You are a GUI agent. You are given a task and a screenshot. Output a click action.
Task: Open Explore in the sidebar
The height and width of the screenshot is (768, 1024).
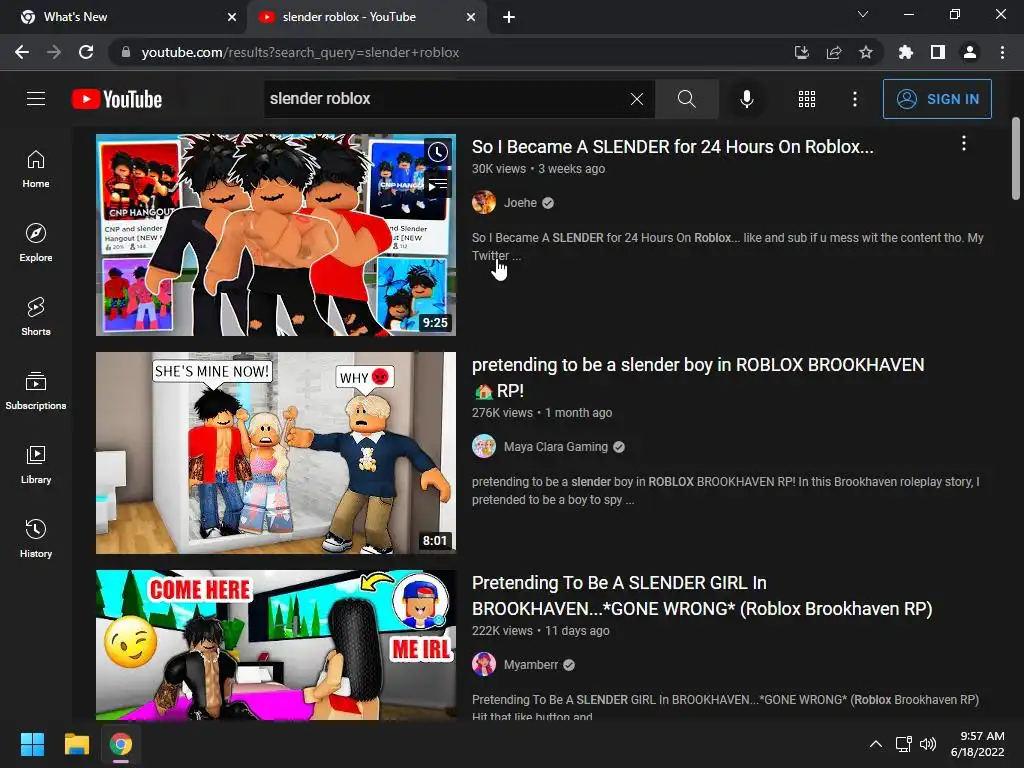tap(36, 243)
